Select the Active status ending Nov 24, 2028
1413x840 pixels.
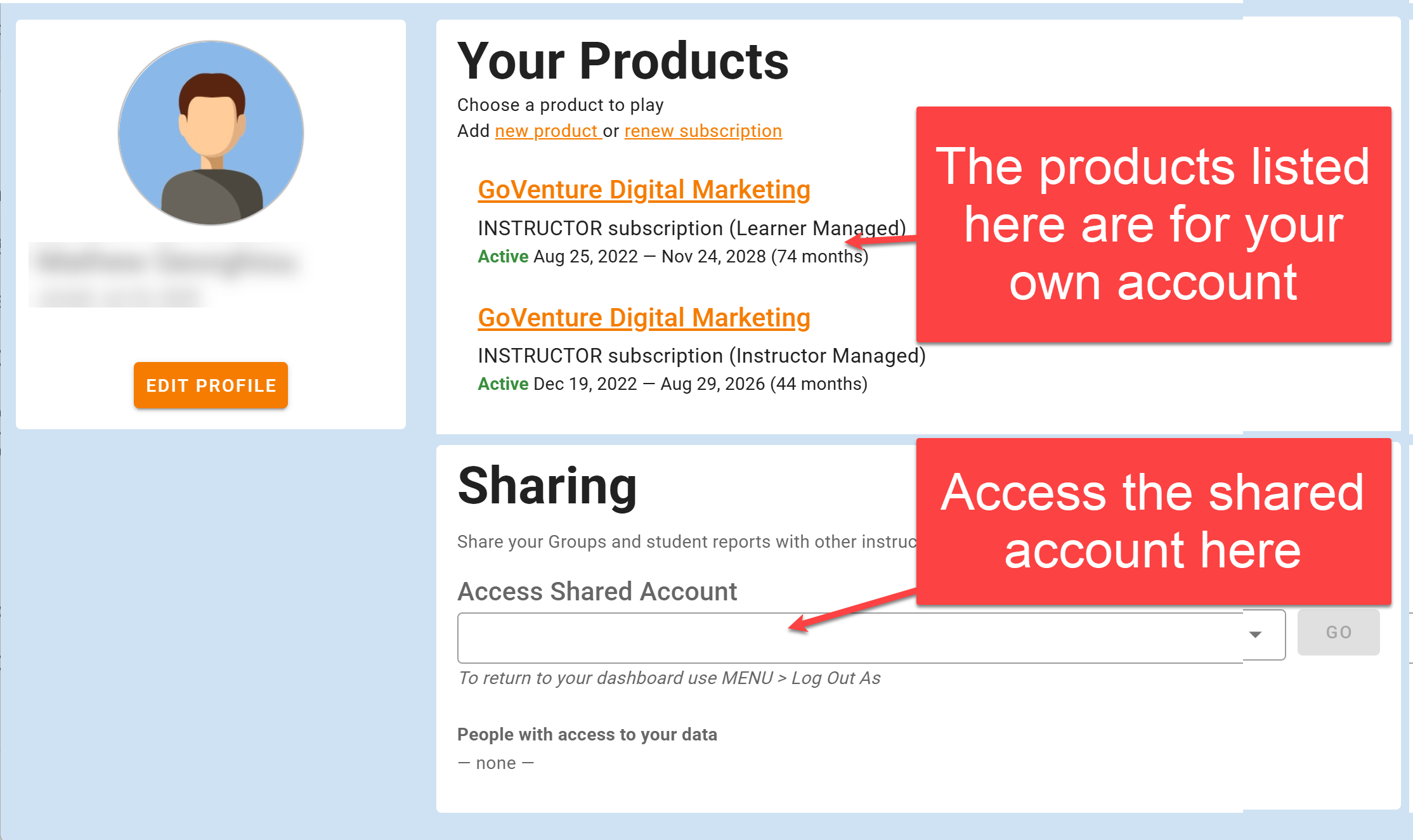point(503,257)
